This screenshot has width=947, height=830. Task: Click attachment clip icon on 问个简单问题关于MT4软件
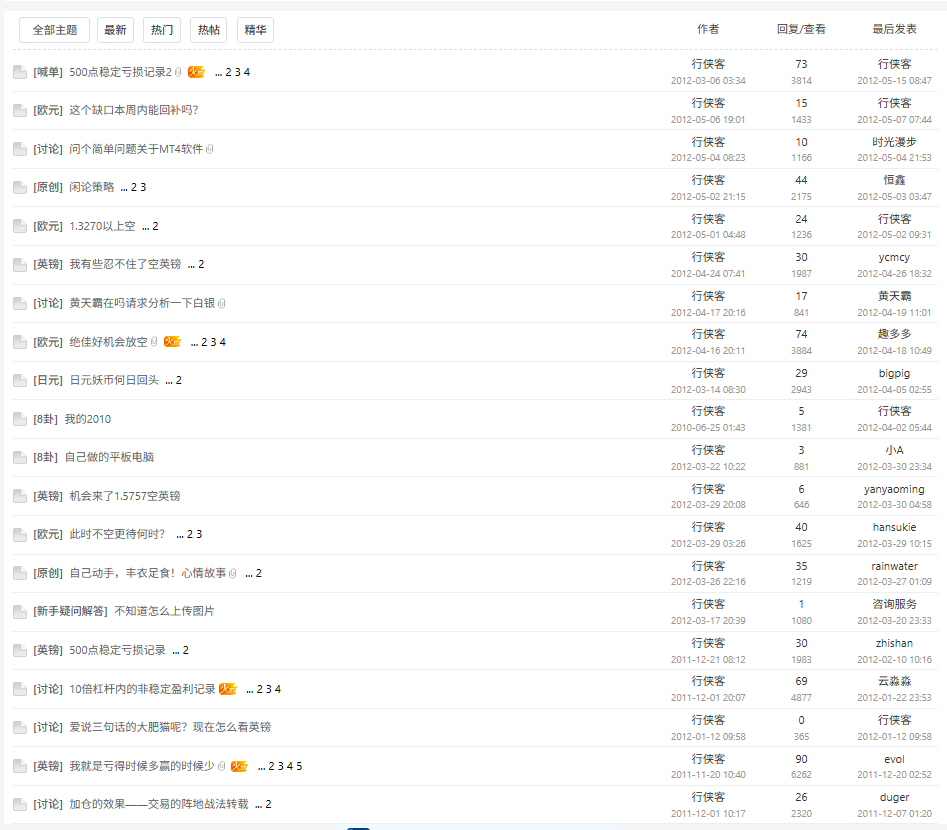(210, 149)
